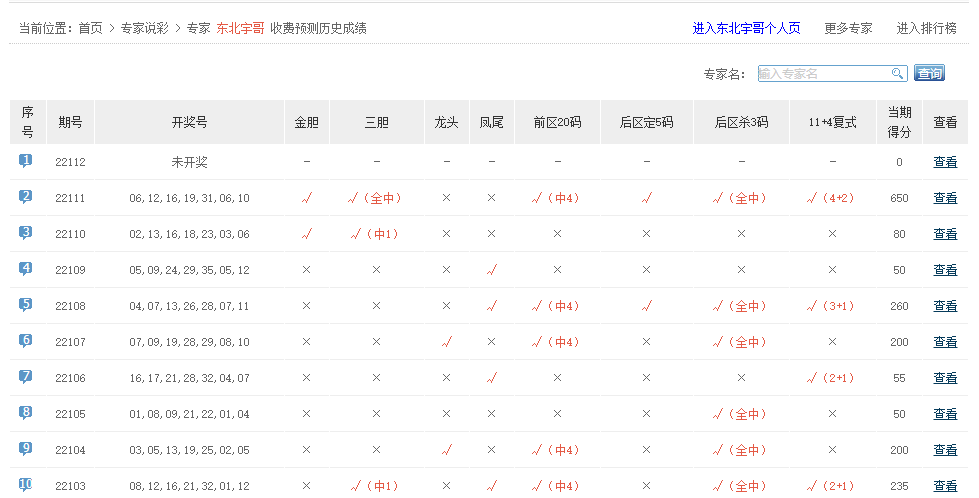Viewport: 979px width, 498px height.
Task: Open 查看 link for period 22108
Action: 944,306
